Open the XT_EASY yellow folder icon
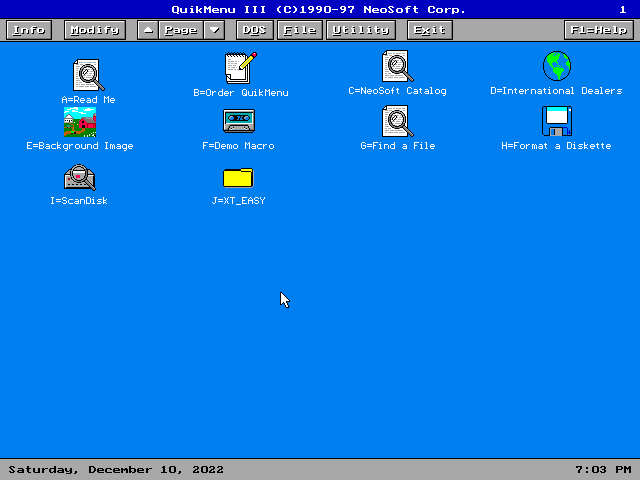Viewport: 640px width, 480px height. 238,177
